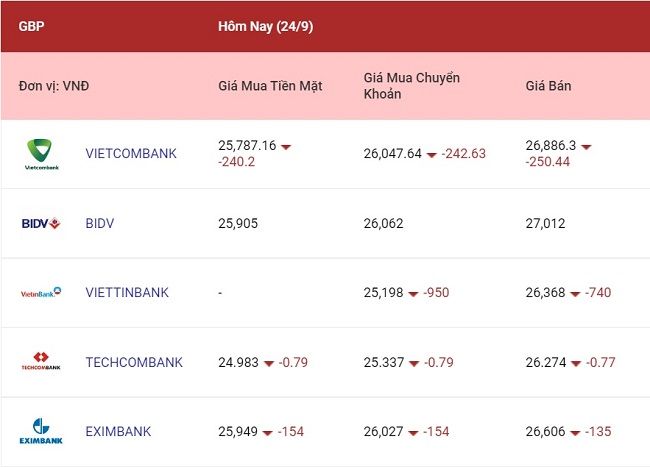The height and width of the screenshot is (467, 650).
Task: Click the down arrow beside Techcombank 24.983
Action: click(x=269, y=363)
